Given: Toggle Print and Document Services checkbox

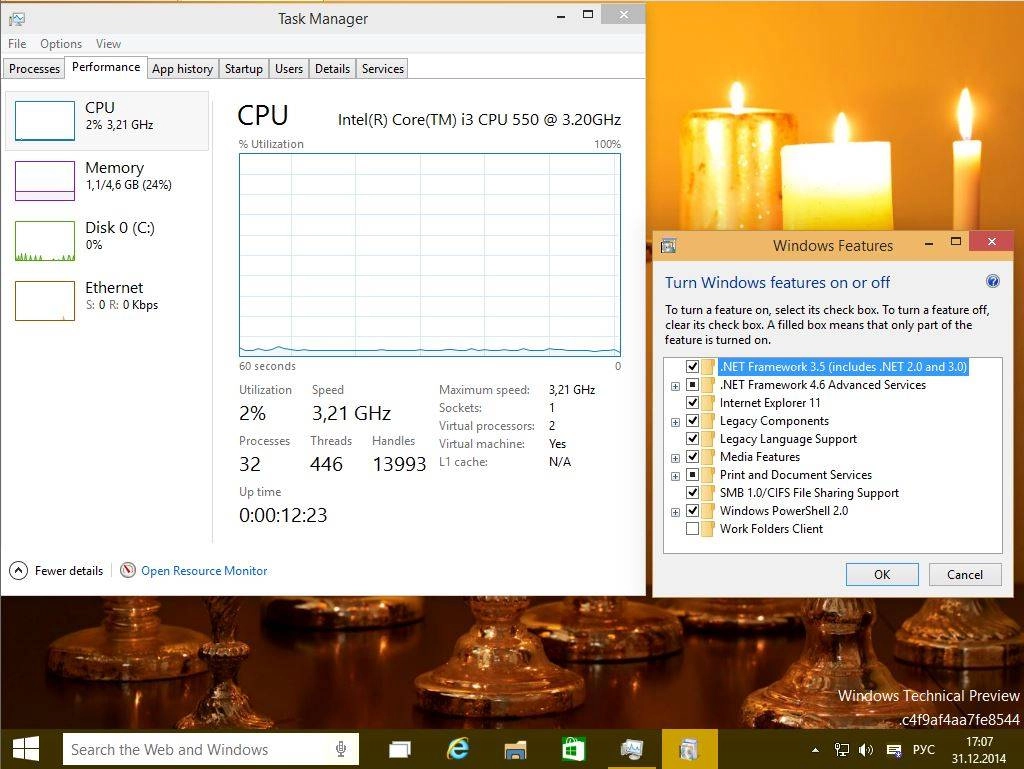Looking at the screenshot, I should pos(692,475).
